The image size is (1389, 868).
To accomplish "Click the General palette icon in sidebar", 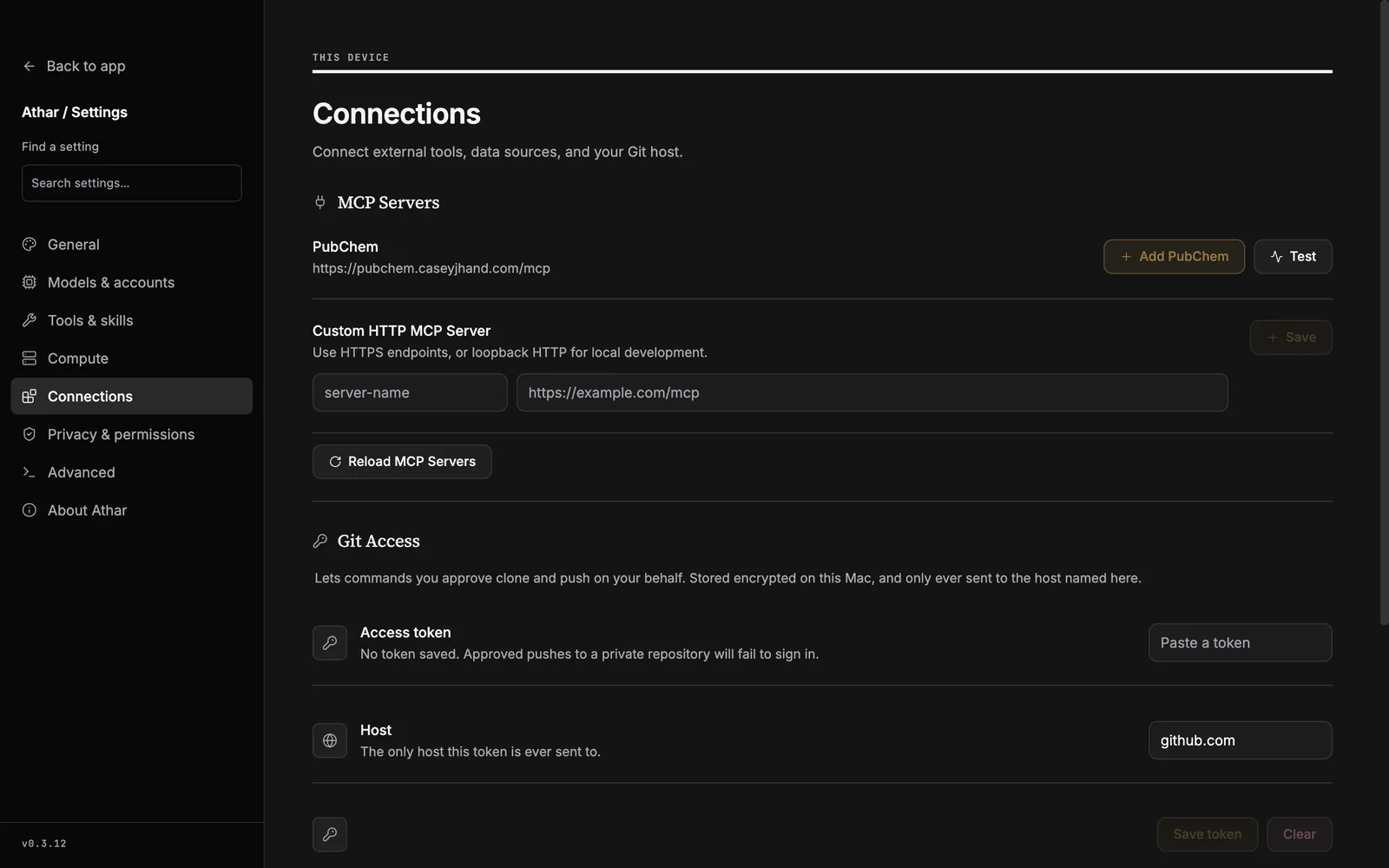I will [30, 245].
